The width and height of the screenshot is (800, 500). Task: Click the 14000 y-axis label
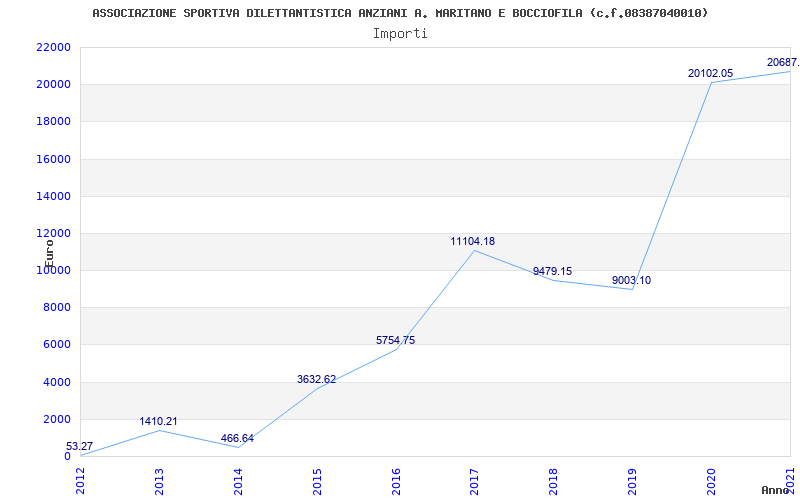click(53, 196)
